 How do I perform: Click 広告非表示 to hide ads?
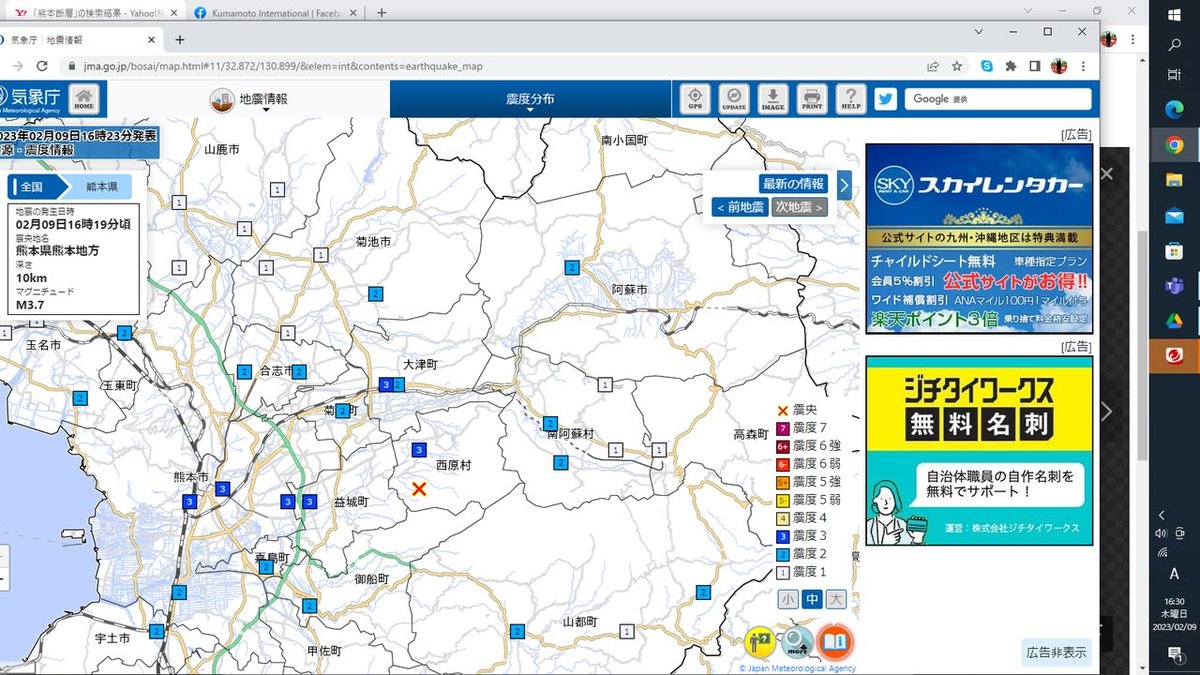click(x=1056, y=652)
